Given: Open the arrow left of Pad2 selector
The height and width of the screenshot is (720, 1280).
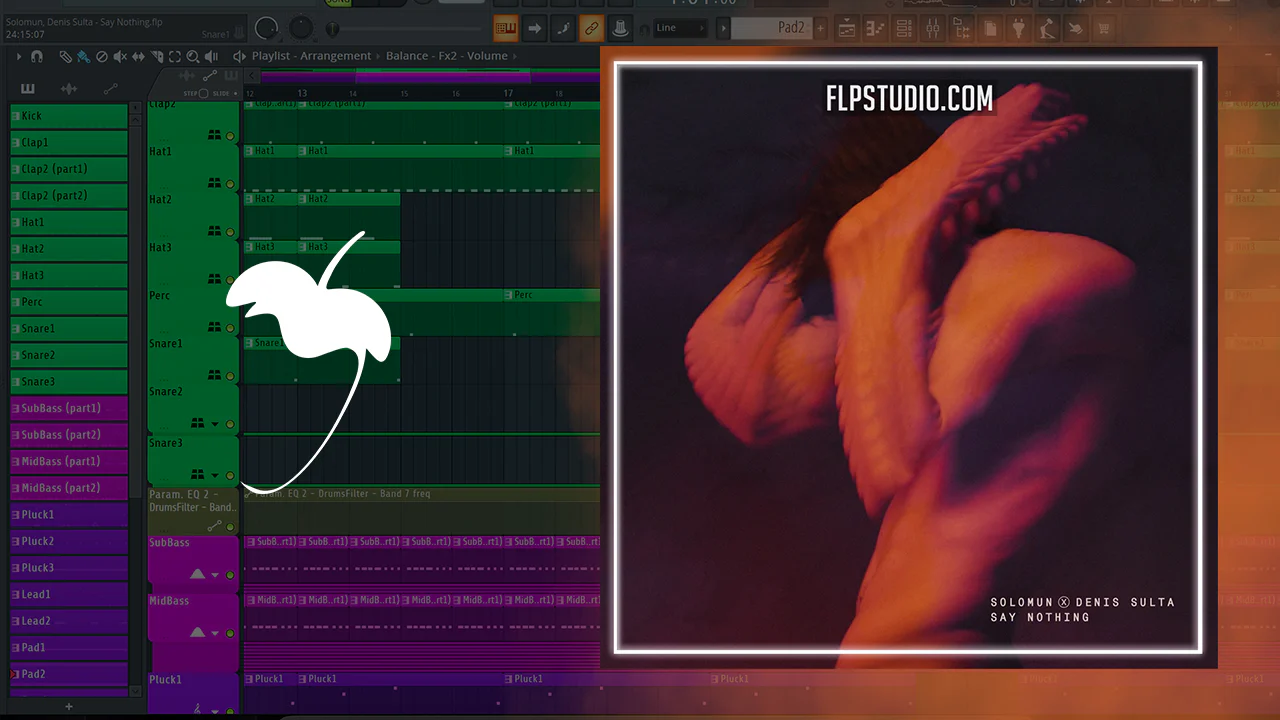Looking at the screenshot, I should (723, 28).
